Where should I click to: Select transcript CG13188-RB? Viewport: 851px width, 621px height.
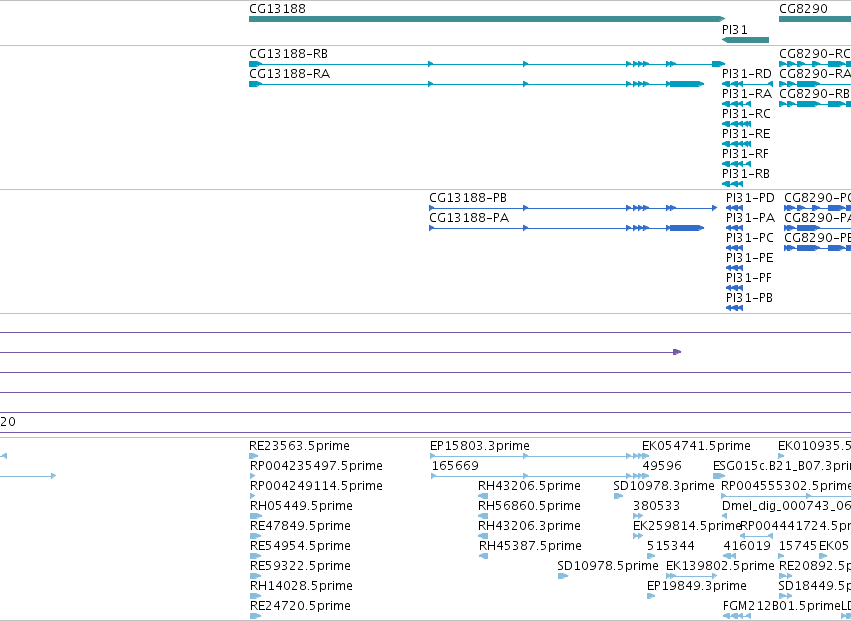(487, 64)
